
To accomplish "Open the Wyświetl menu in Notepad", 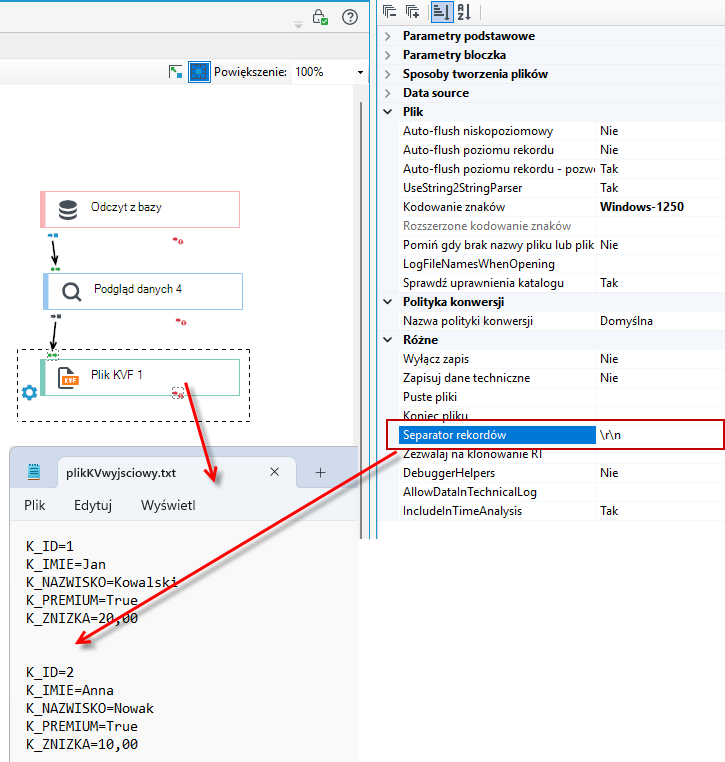I will pyautogui.click(x=168, y=505).
